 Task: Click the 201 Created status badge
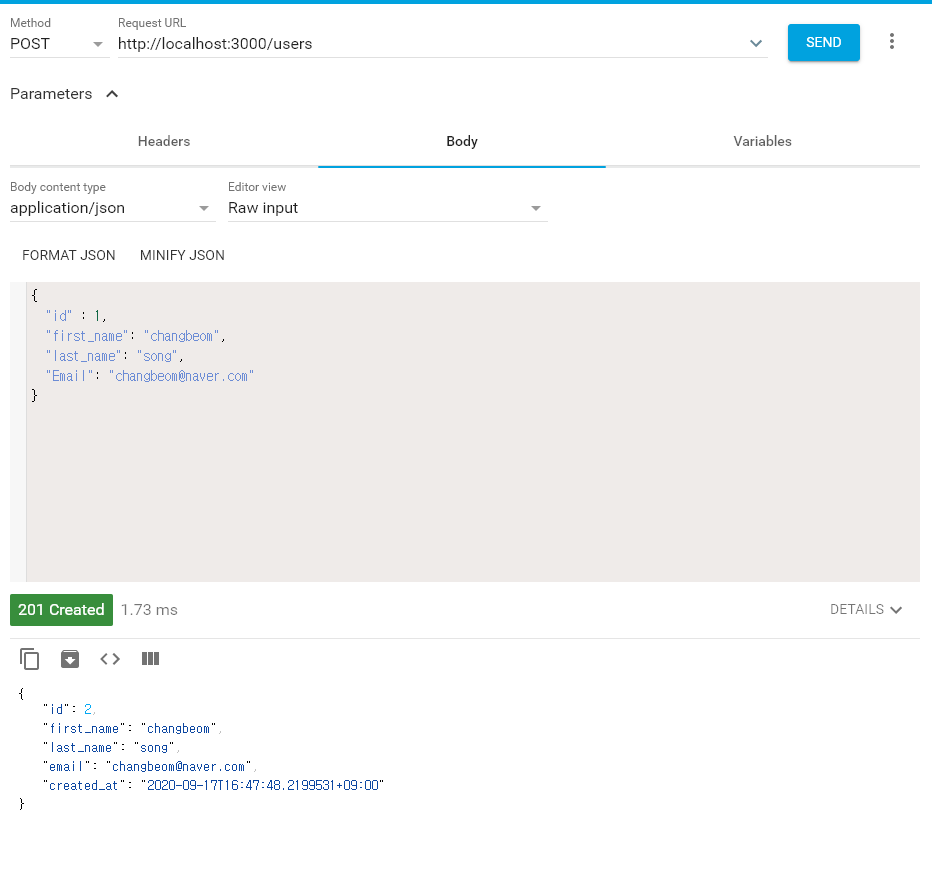pos(61,610)
